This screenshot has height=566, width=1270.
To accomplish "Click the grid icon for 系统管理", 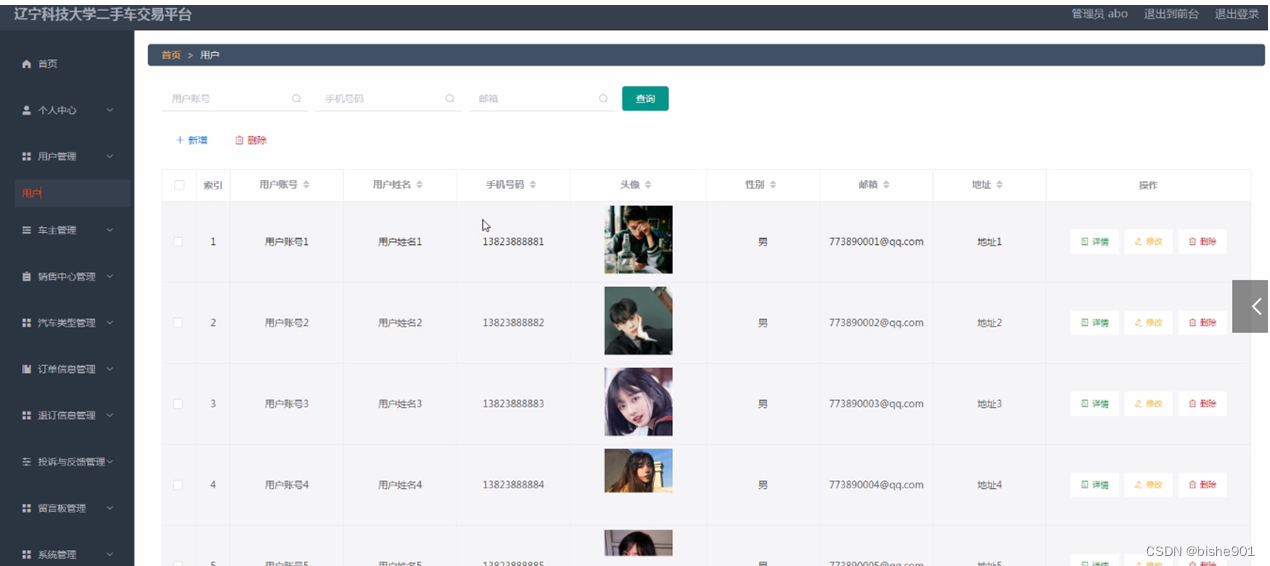I will pos(27,554).
